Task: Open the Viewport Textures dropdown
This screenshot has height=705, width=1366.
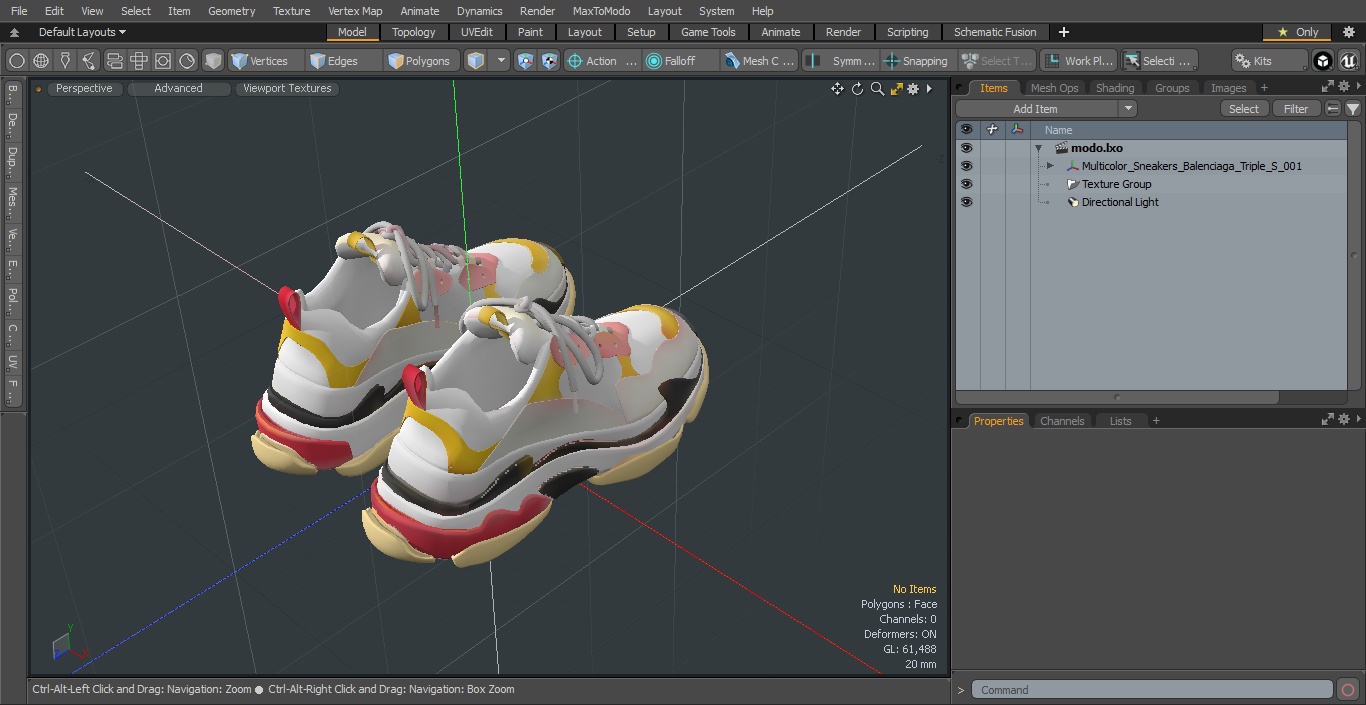Action: (287, 89)
